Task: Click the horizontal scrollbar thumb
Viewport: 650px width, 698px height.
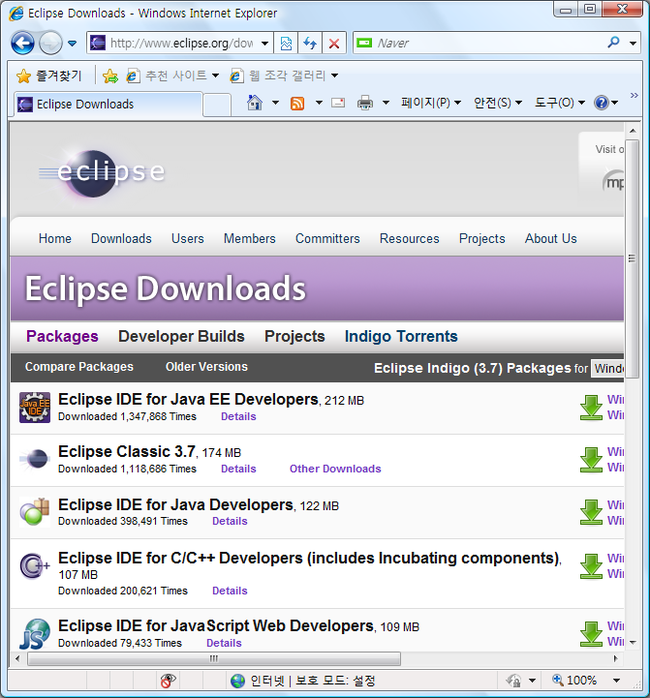Action: click(x=214, y=658)
